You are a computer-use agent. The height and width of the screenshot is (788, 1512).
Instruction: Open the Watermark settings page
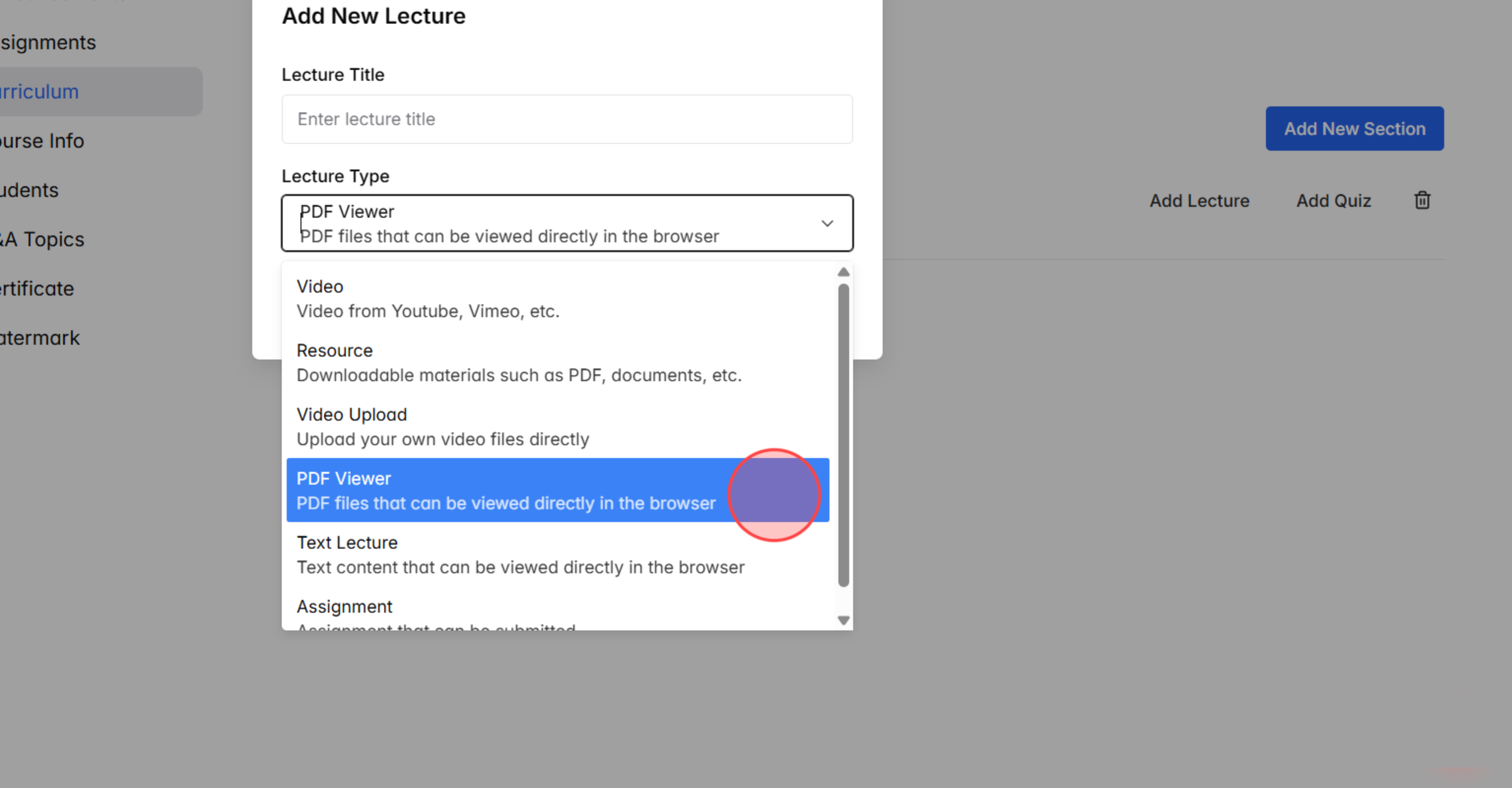click(x=39, y=337)
